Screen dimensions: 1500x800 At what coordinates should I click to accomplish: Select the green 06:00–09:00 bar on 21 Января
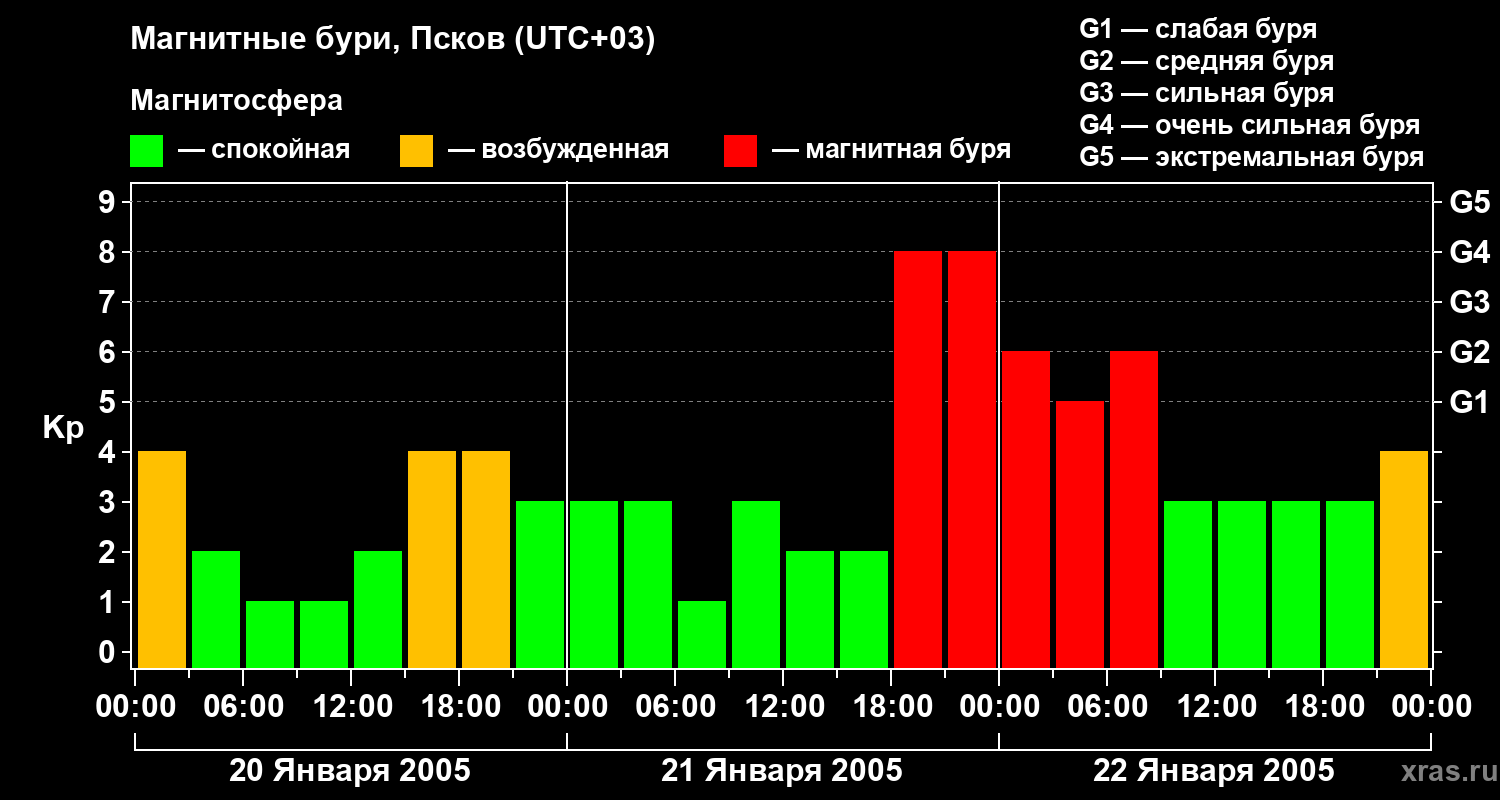point(702,634)
